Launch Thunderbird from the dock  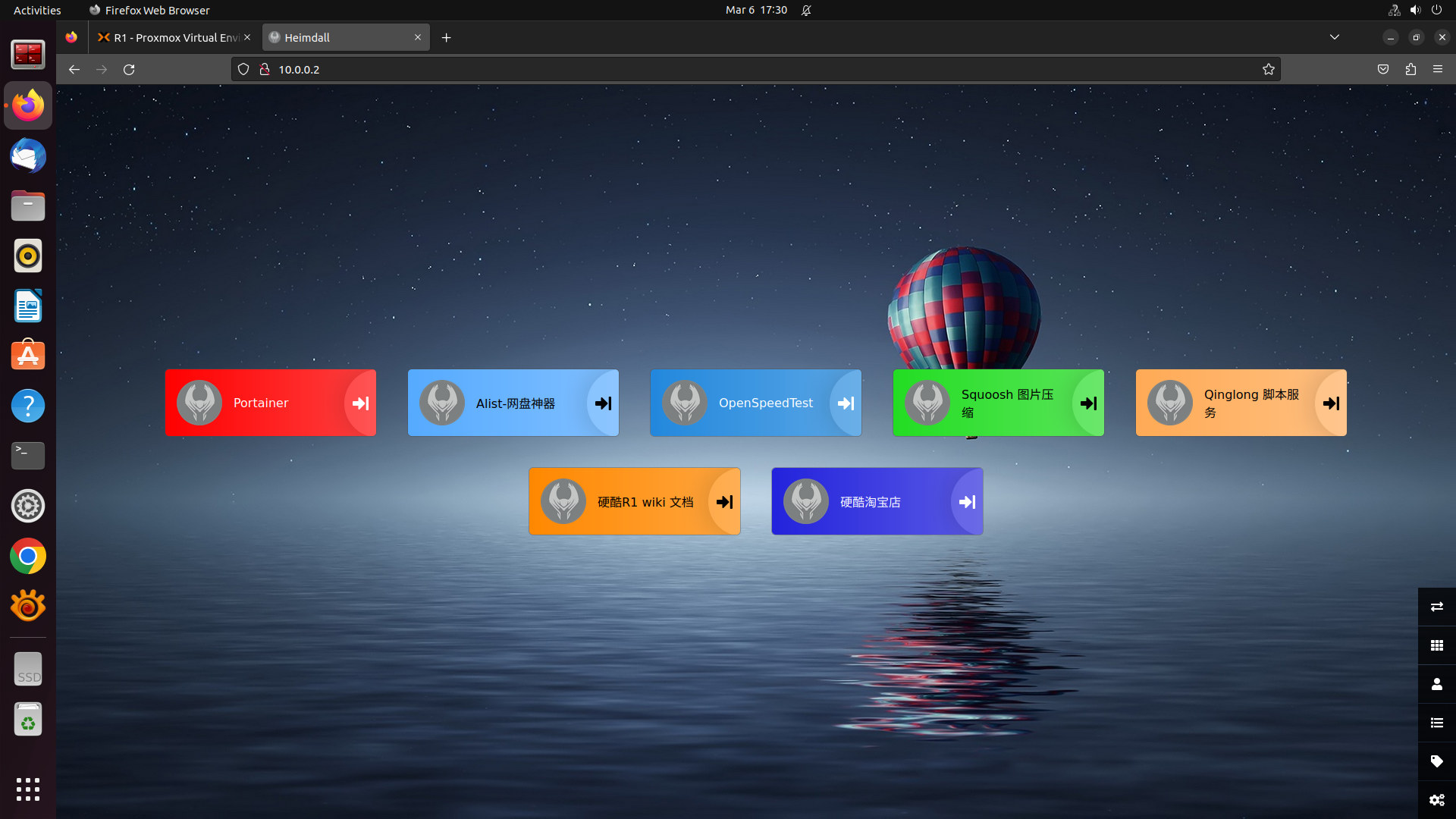coord(28,156)
